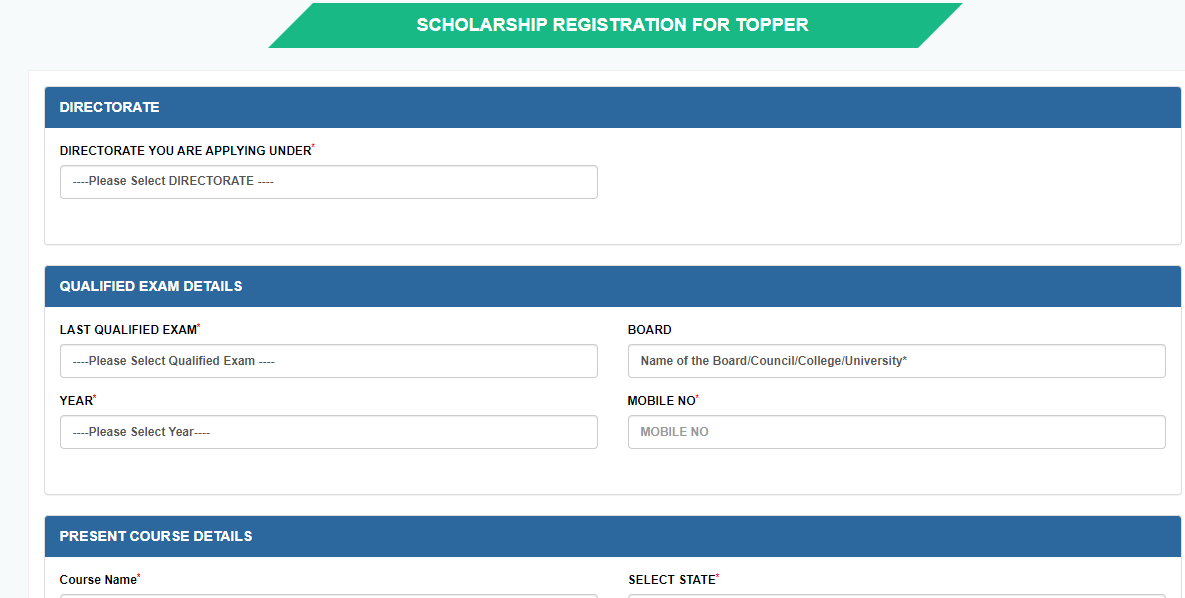Focus the Board/Council/College/University name field

click(x=896, y=361)
